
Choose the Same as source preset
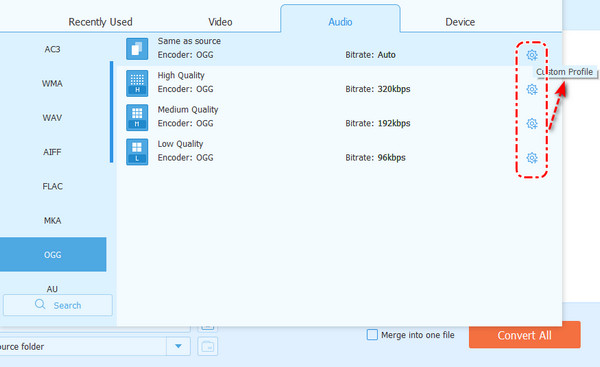pyautogui.click(x=189, y=41)
